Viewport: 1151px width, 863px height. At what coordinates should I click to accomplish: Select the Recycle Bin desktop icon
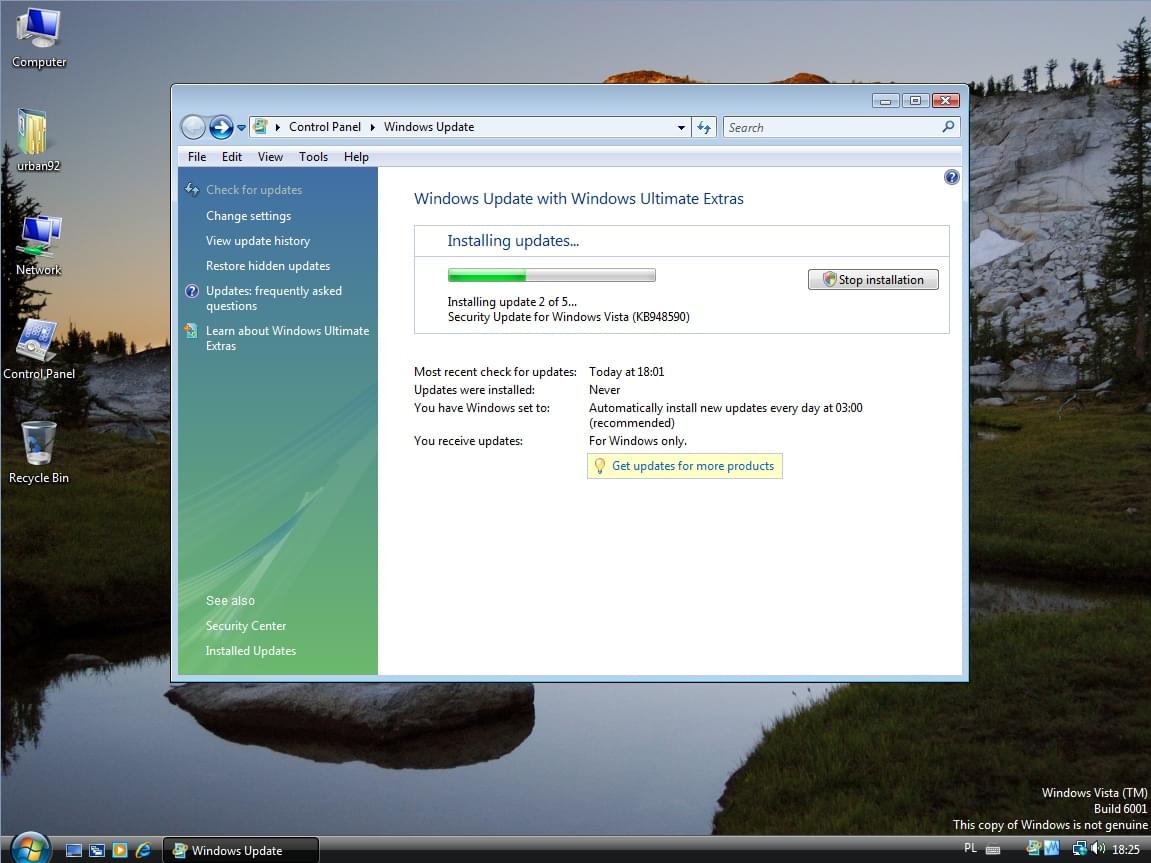click(39, 453)
